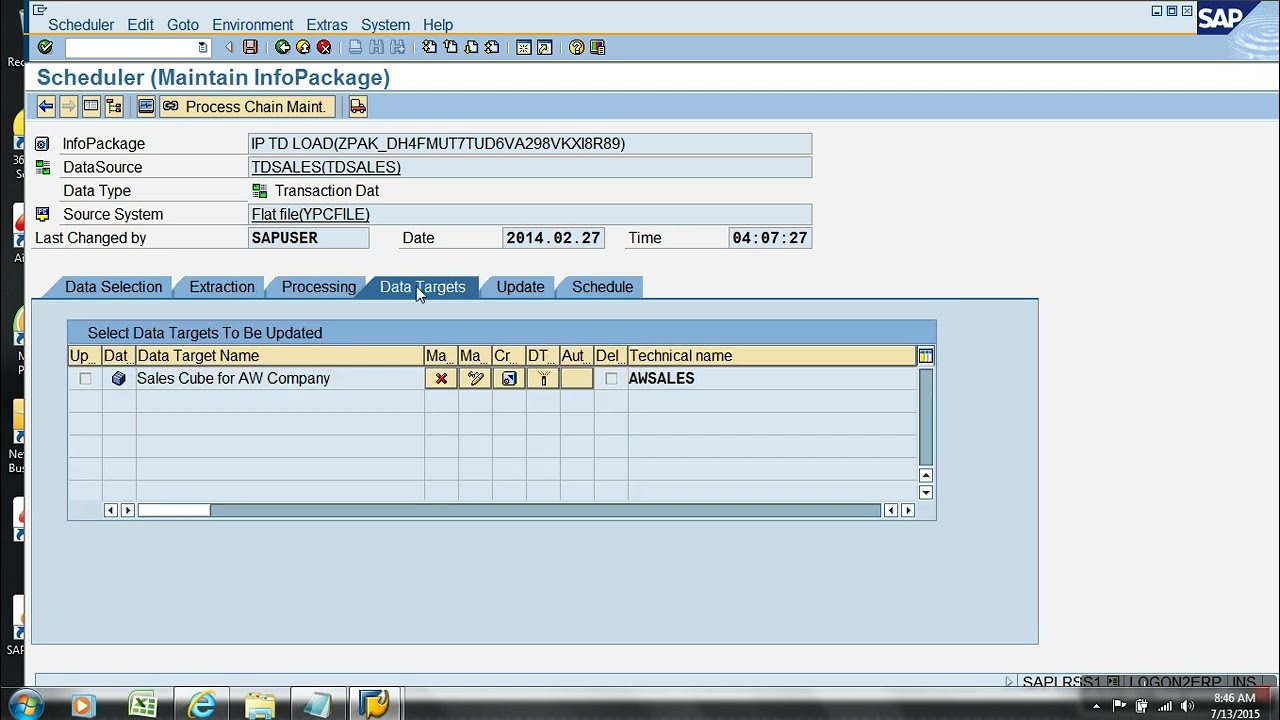Viewport: 1280px width, 720px height.
Task: Click the Previous Page icon
Action: coord(450,47)
